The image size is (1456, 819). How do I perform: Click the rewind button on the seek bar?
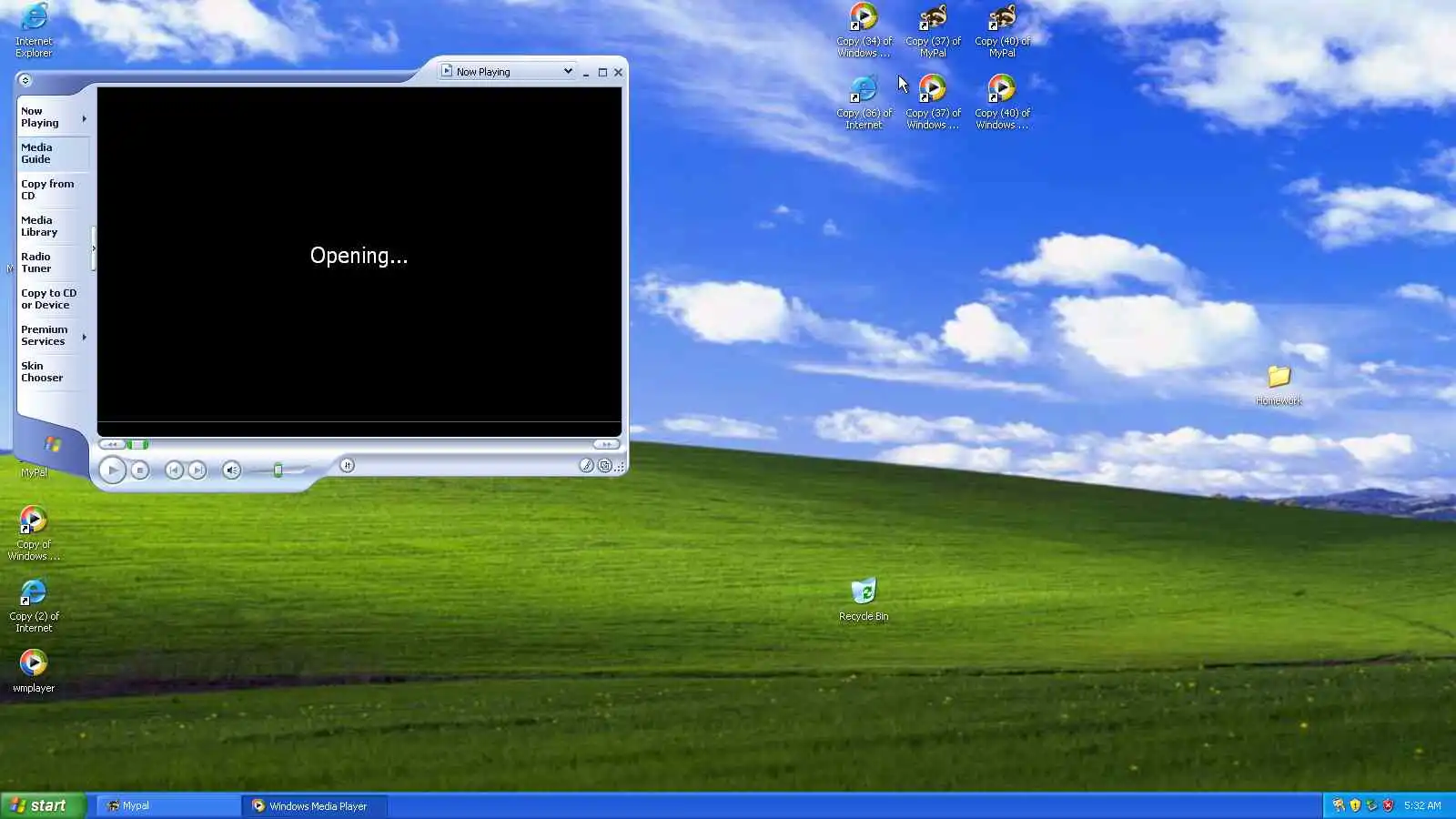pos(112,444)
